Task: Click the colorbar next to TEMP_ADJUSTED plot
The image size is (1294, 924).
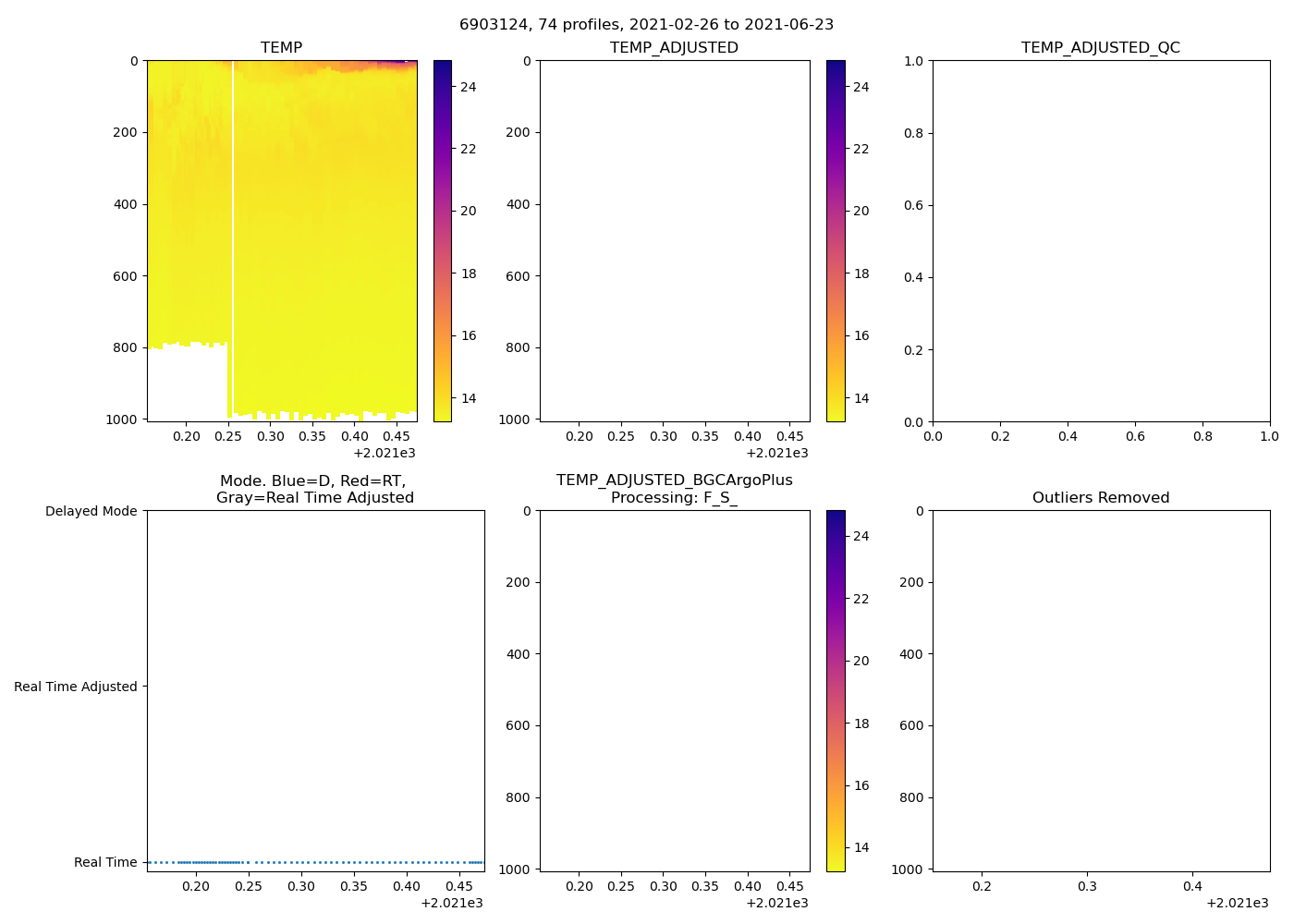Action: (836, 240)
